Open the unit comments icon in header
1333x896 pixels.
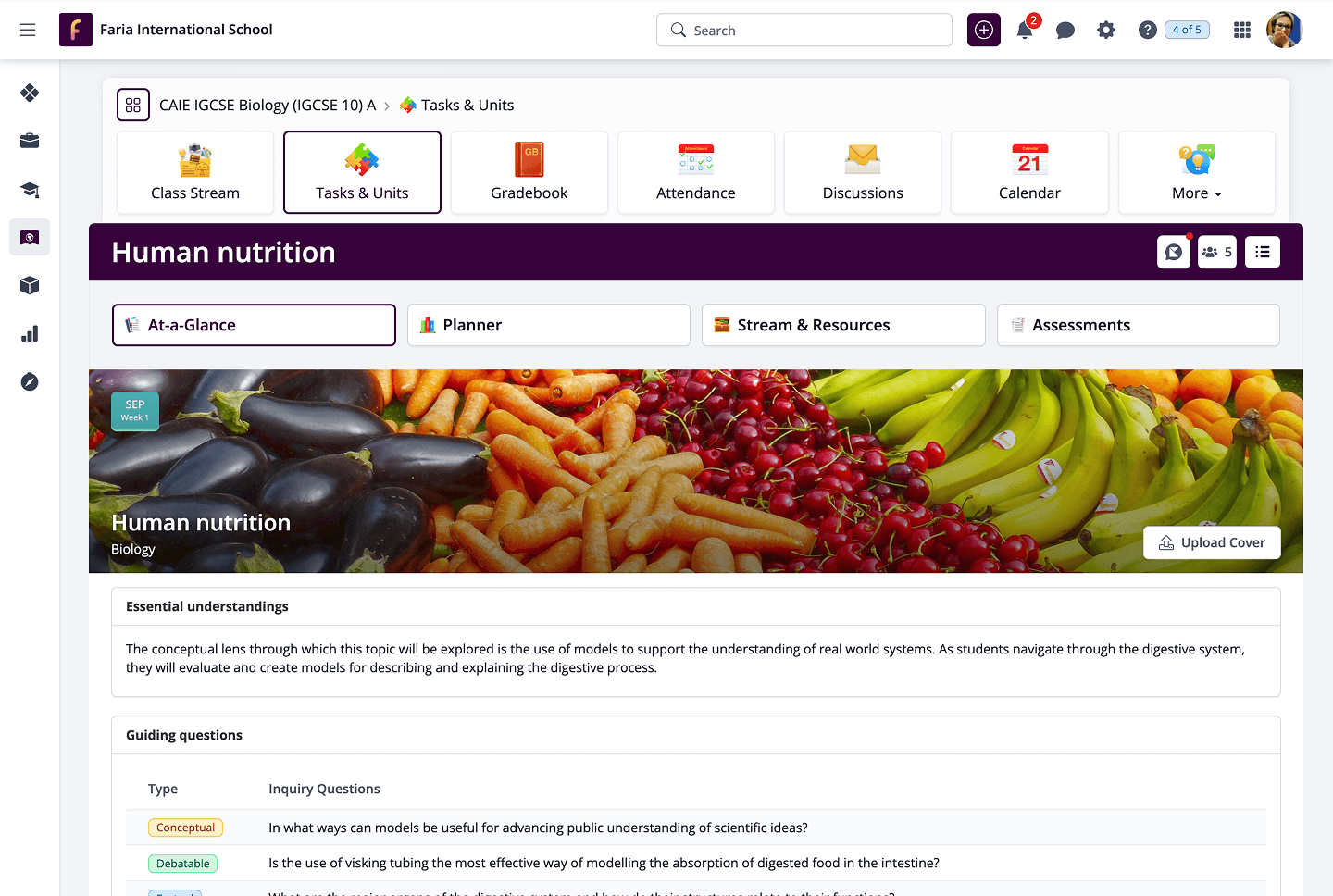tap(1174, 252)
